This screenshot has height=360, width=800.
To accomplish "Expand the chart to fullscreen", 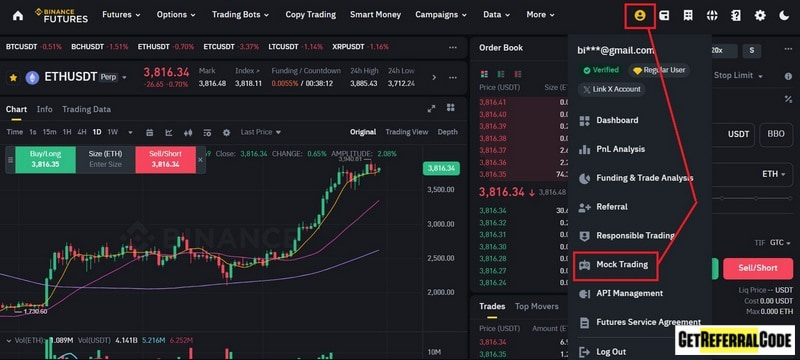I will point(431,108).
